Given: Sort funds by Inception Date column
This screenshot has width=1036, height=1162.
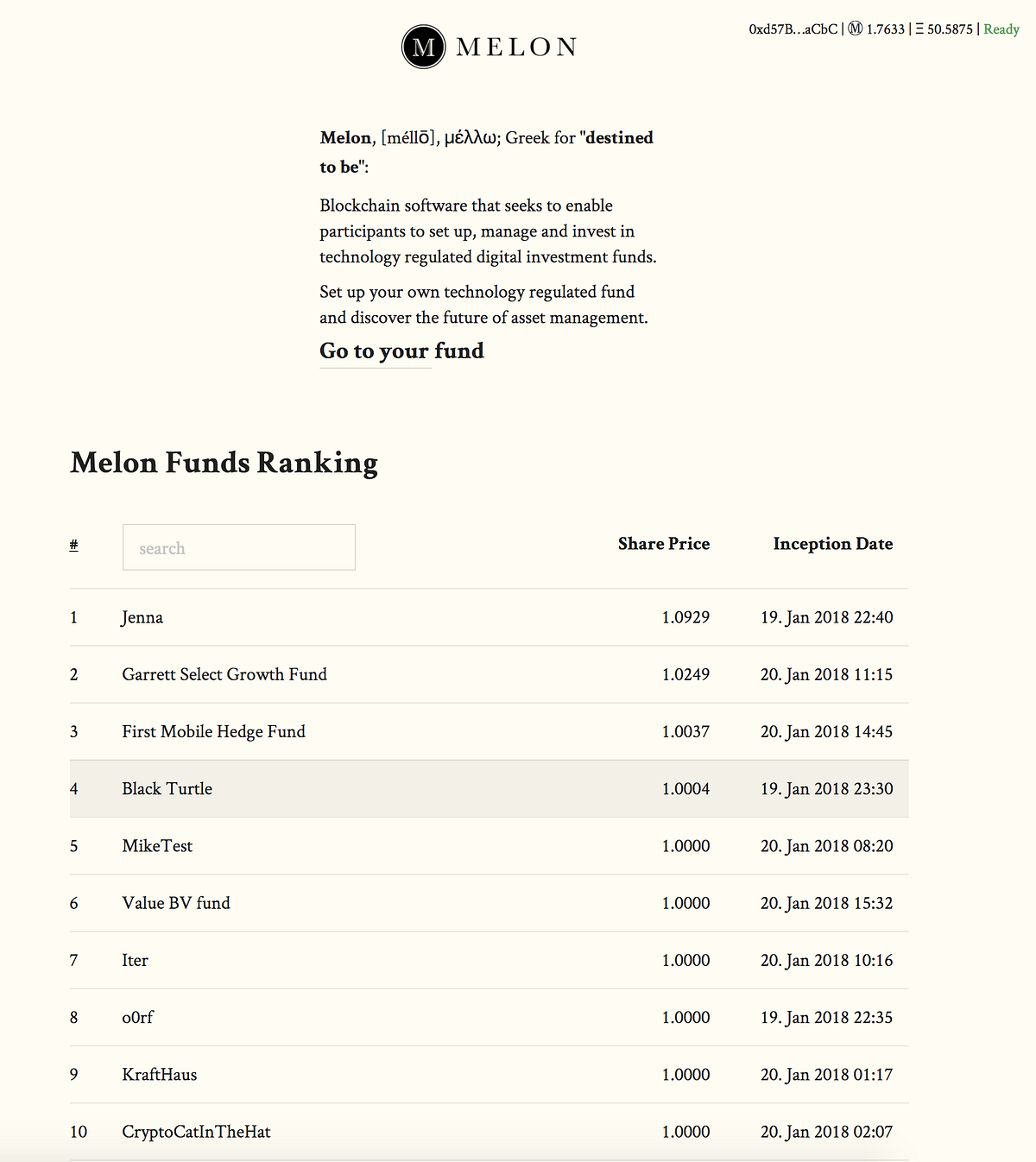Looking at the screenshot, I should tap(832, 544).
